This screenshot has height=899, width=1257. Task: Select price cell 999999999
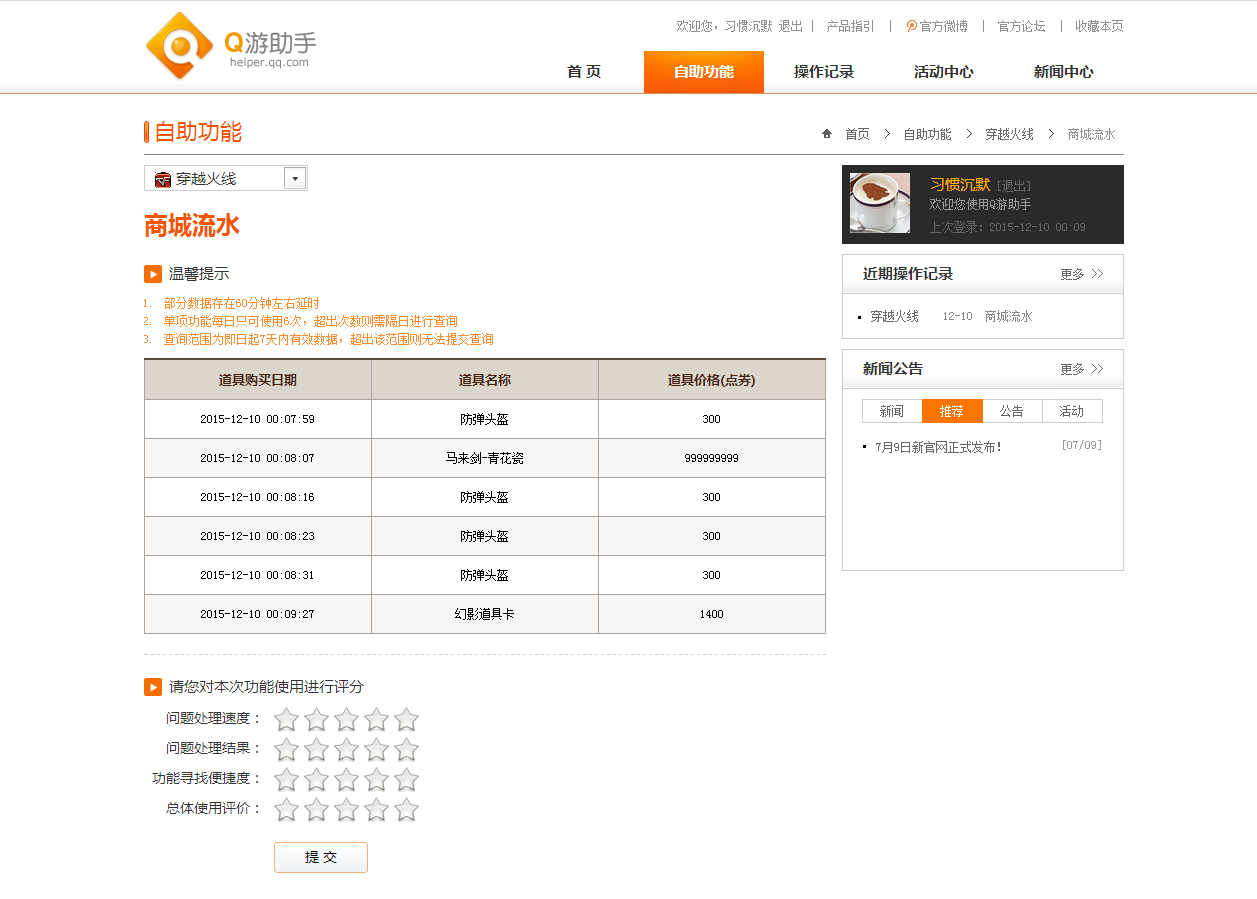(712, 458)
